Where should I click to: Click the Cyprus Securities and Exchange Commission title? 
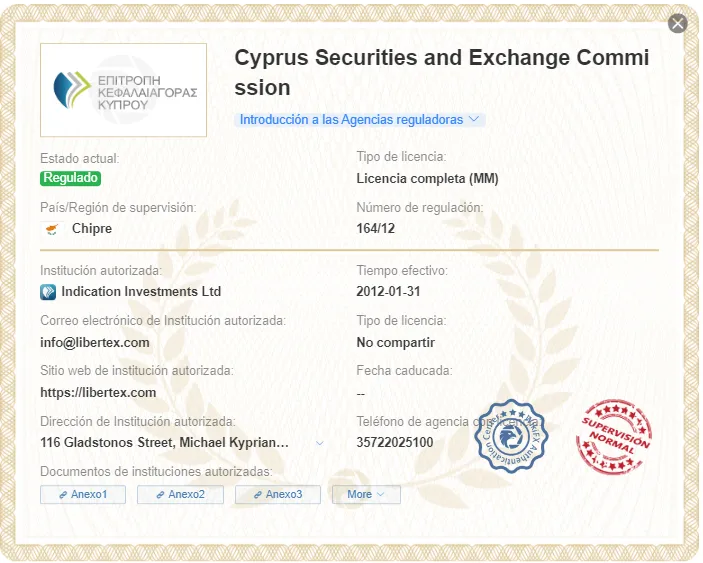tap(442, 72)
